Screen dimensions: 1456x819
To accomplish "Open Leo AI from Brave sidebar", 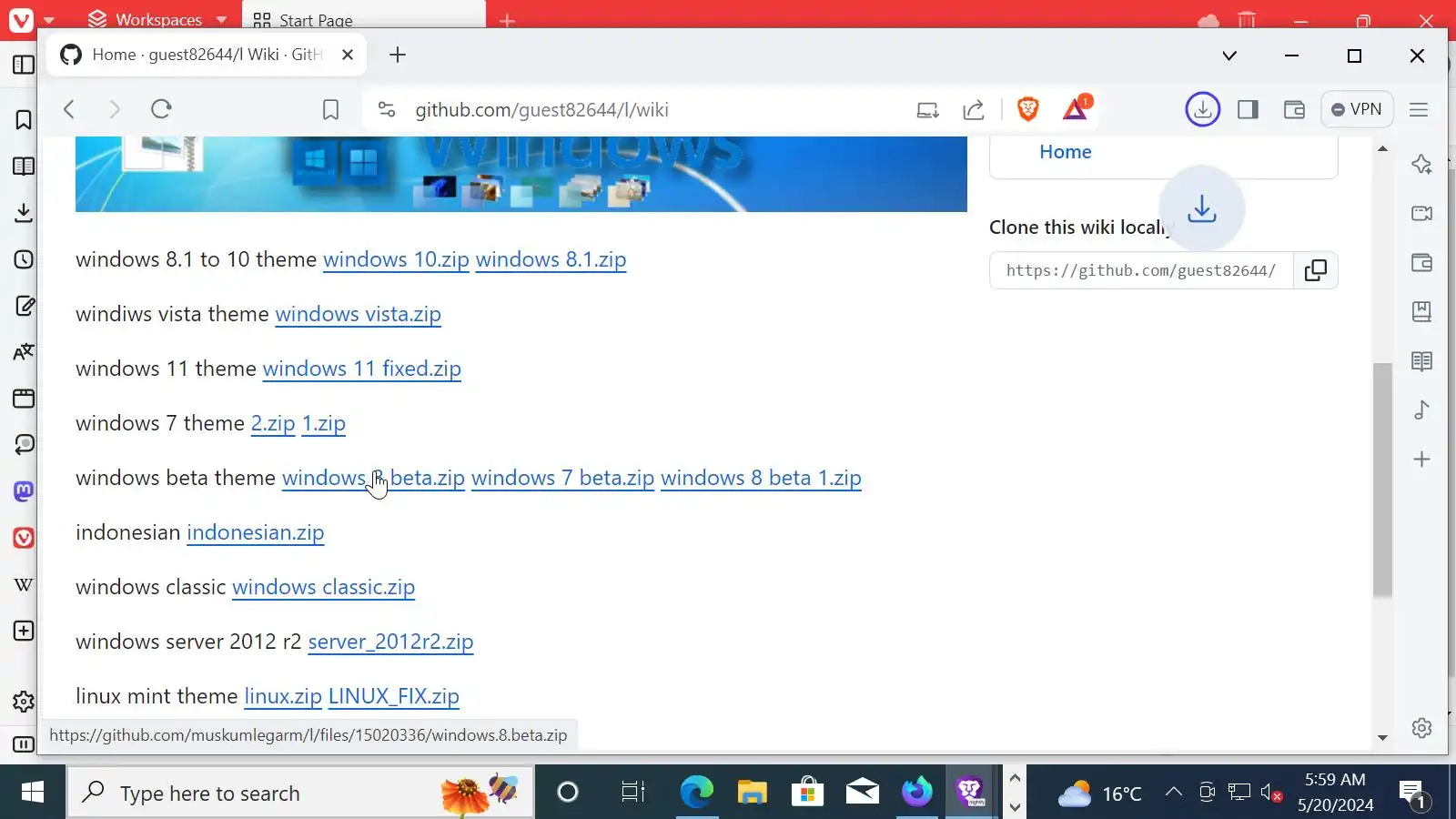I will tap(1421, 164).
